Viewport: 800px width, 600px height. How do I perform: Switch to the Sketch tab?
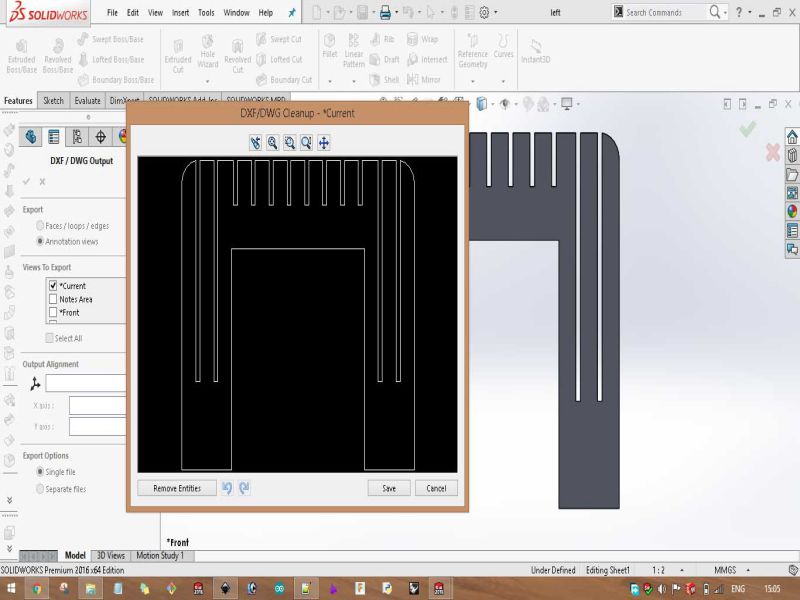pos(53,101)
